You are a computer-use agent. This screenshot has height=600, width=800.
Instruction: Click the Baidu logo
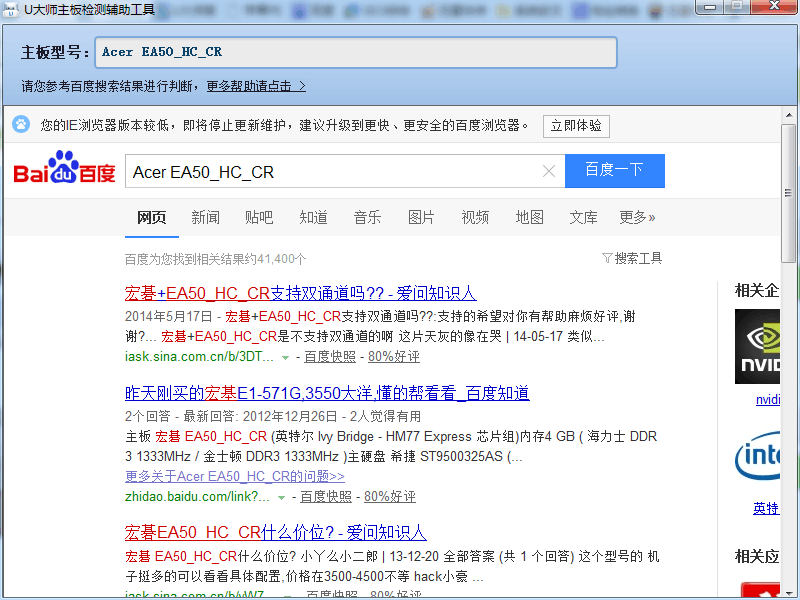click(64, 170)
